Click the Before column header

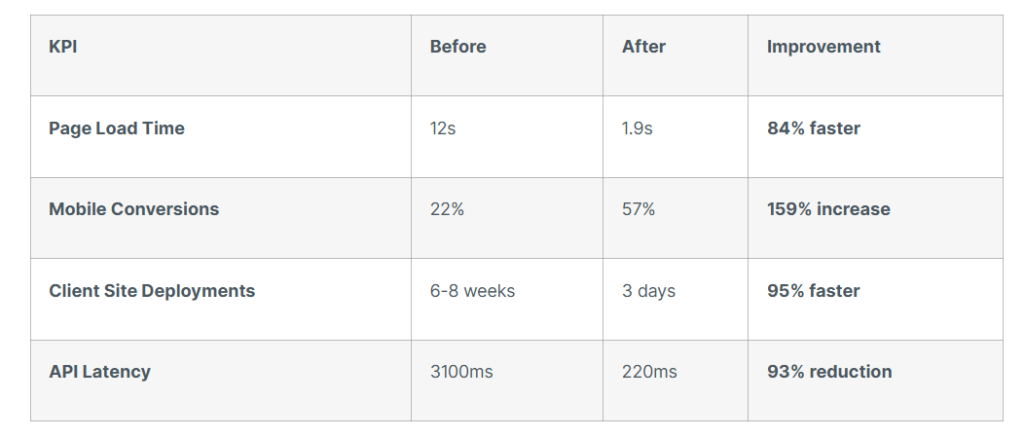pos(458,47)
